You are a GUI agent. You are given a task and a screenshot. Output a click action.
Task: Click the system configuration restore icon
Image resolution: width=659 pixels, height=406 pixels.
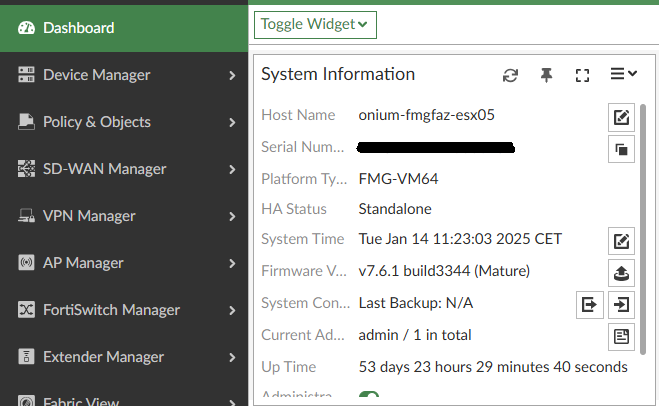coord(621,304)
